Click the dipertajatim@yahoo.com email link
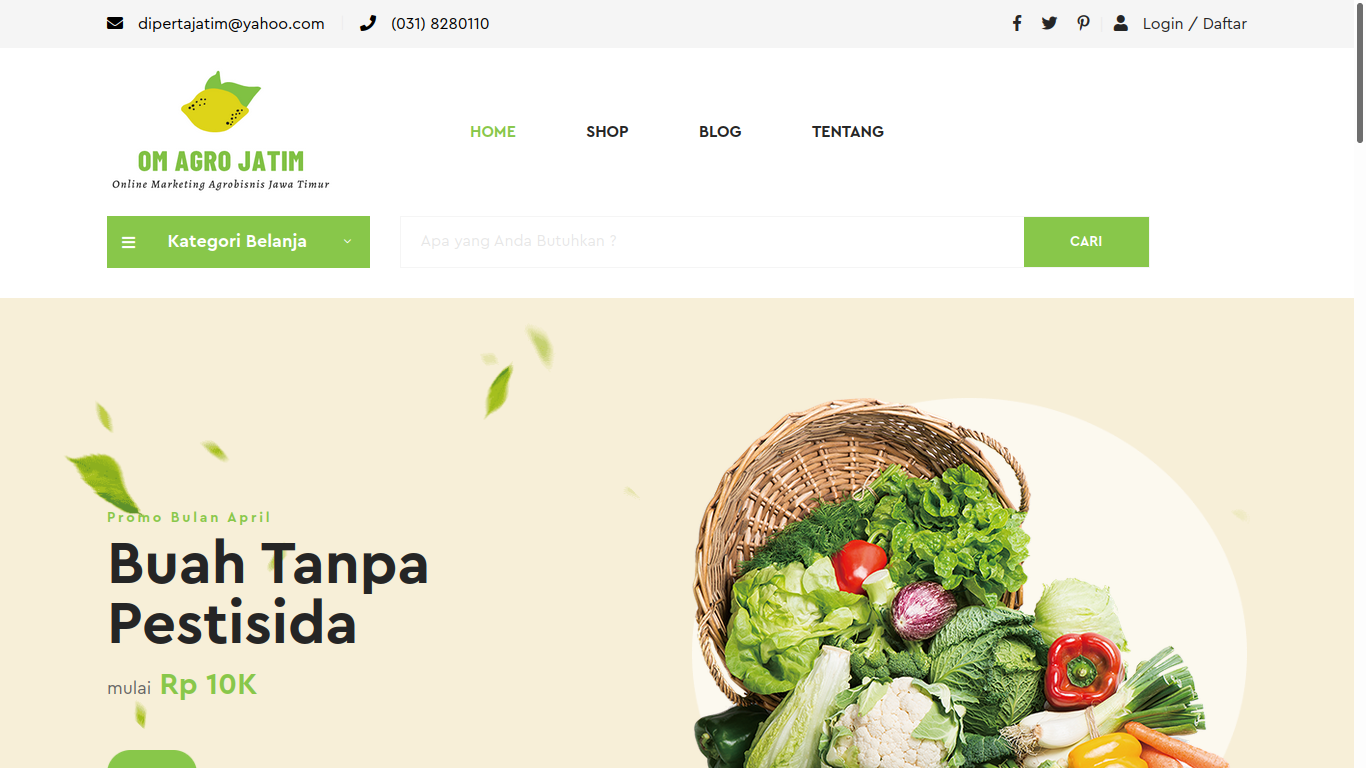The image size is (1366, 768). 231,24
